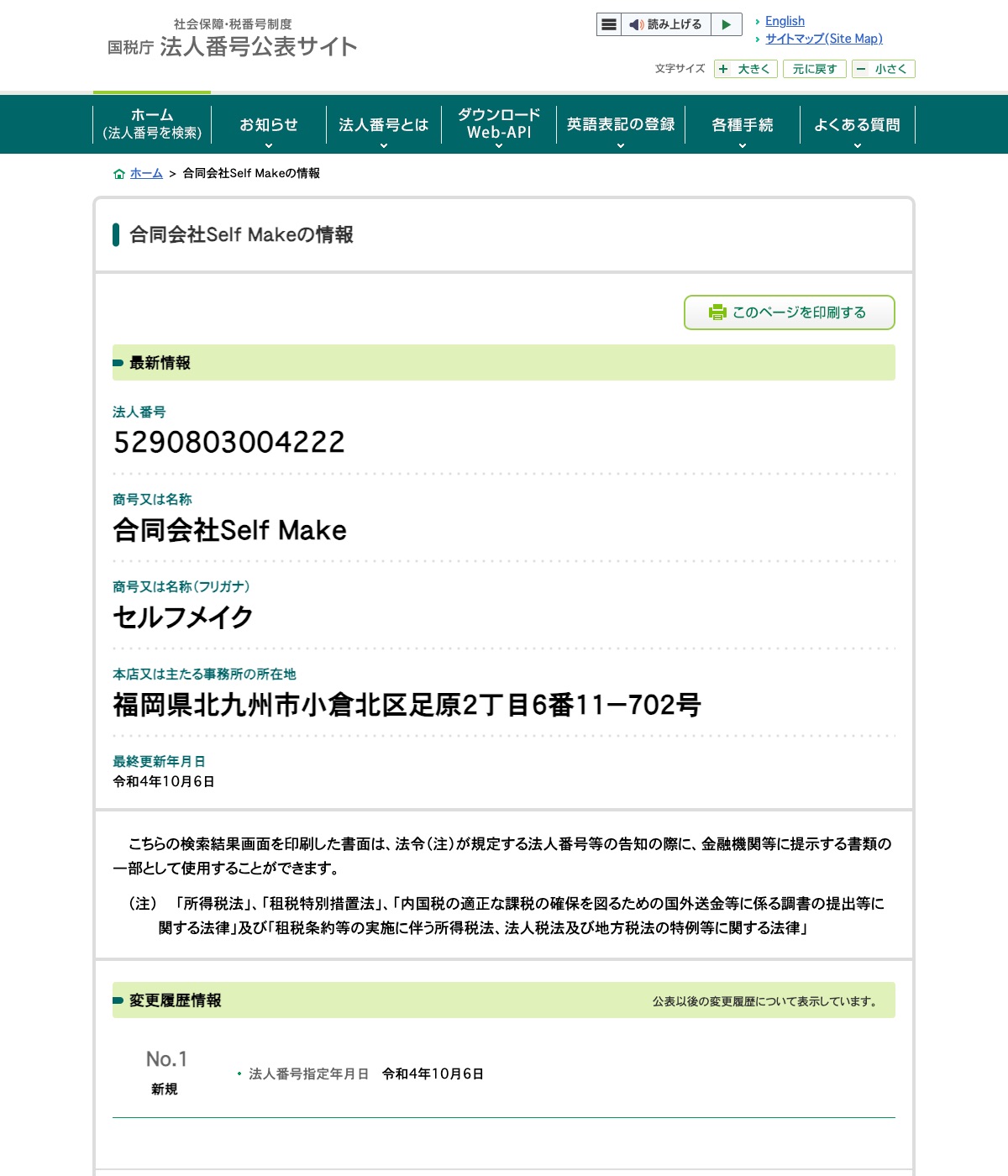Open the read-aloud menu icon
The height and width of the screenshot is (1176, 1008).
pyautogui.click(x=609, y=24)
